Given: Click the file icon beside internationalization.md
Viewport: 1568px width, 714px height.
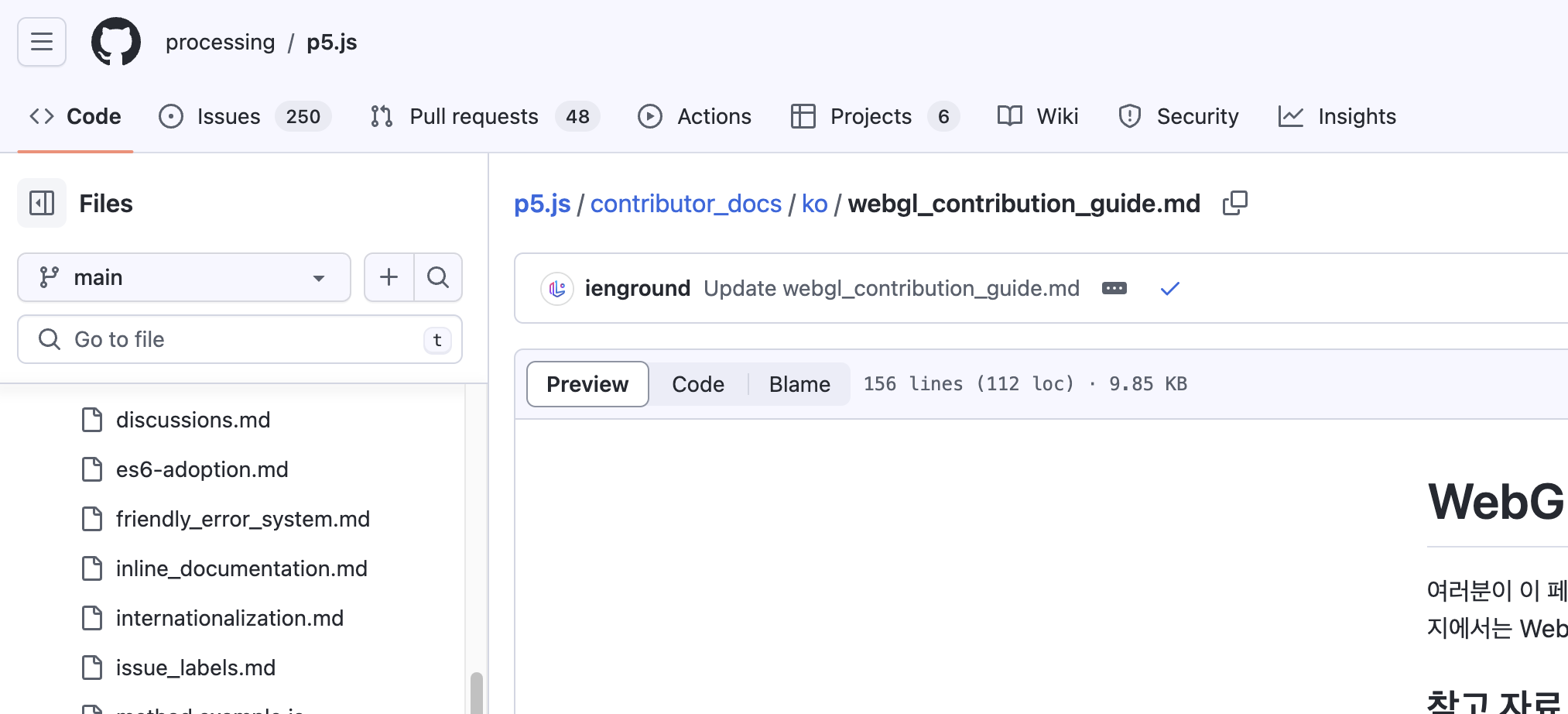Looking at the screenshot, I should [92, 618].
